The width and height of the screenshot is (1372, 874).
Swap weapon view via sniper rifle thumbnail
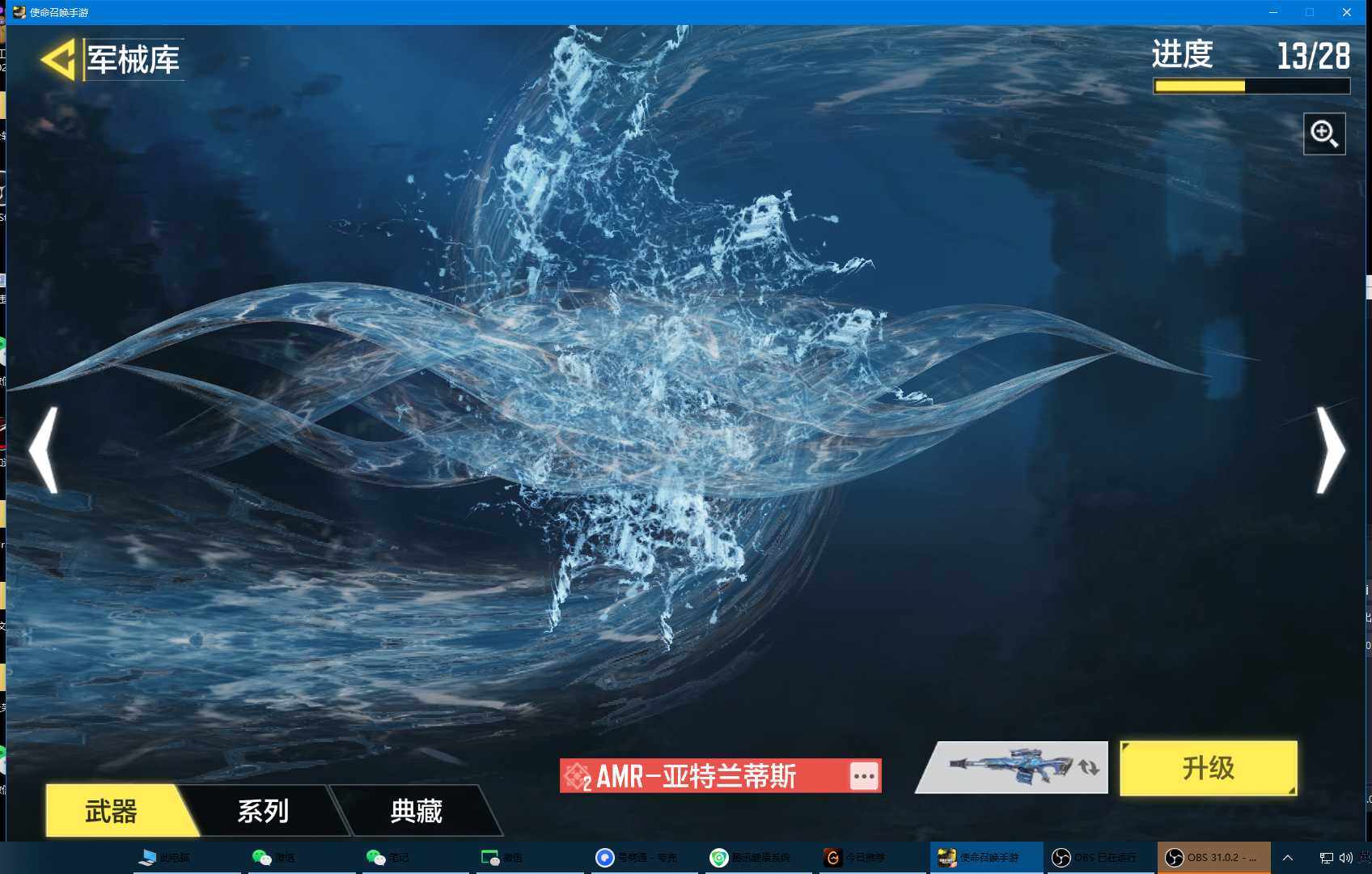click(1010, 766)
